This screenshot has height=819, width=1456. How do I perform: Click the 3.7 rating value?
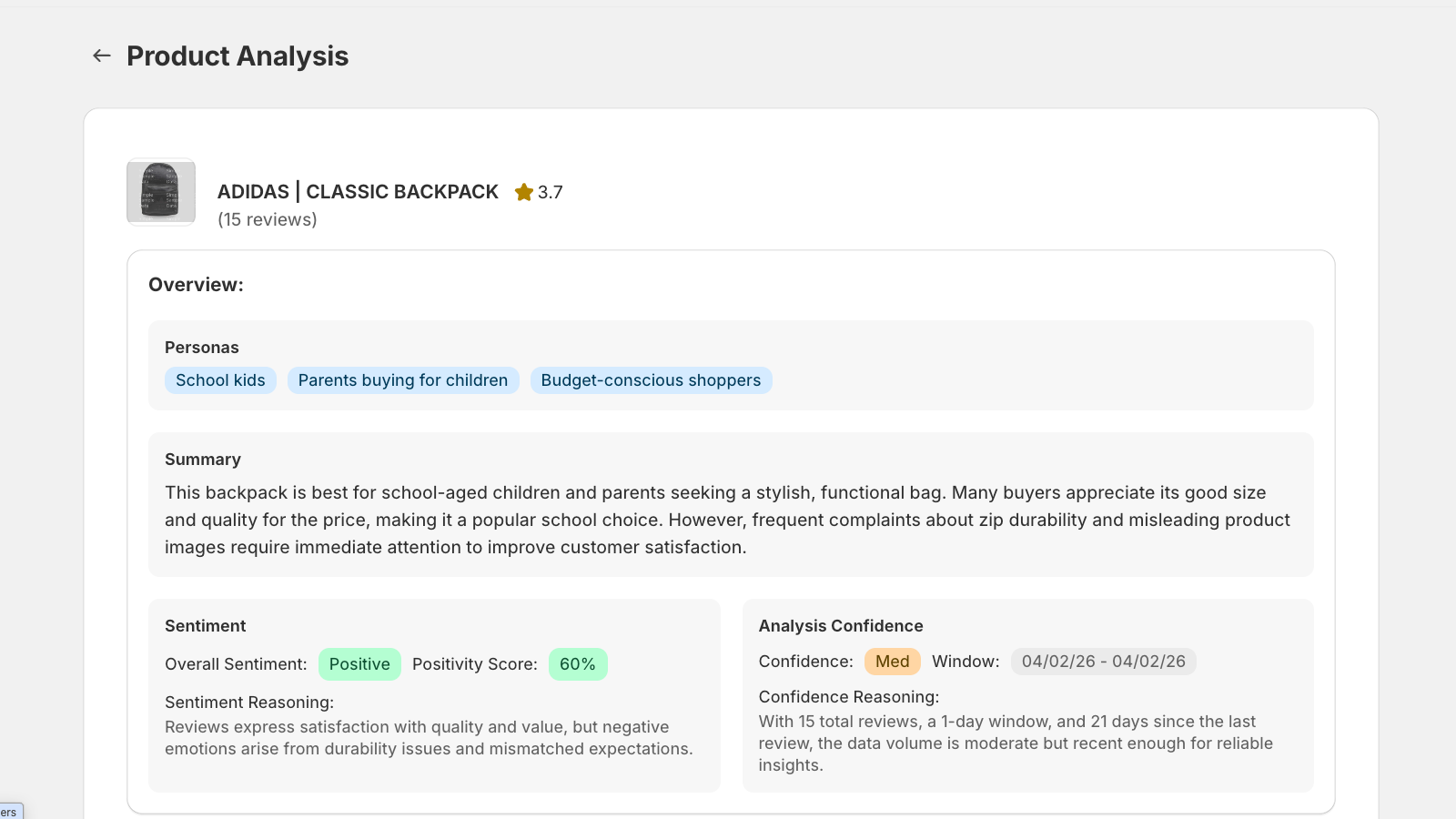pos(551,192)
